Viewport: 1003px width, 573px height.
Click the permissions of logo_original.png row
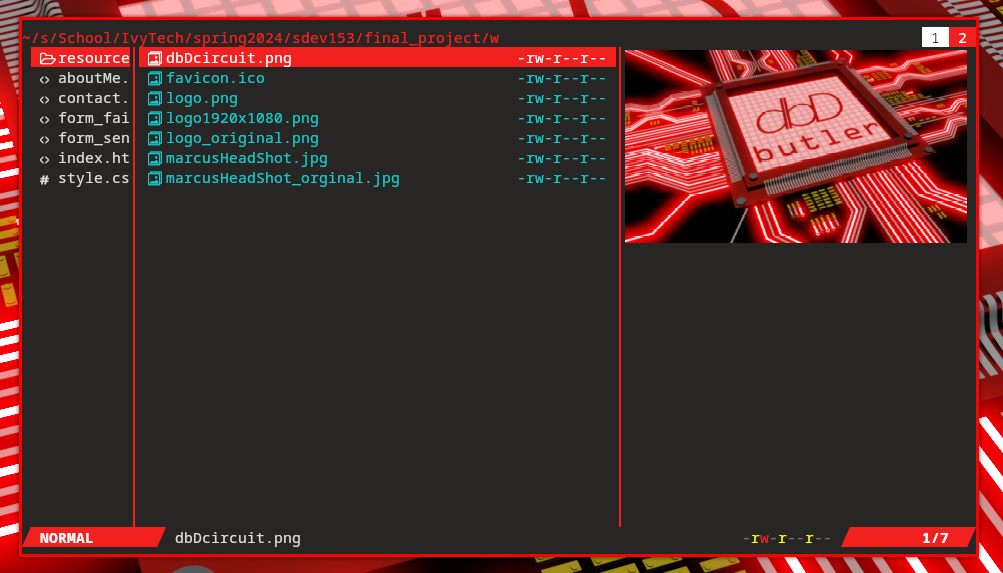562,138
